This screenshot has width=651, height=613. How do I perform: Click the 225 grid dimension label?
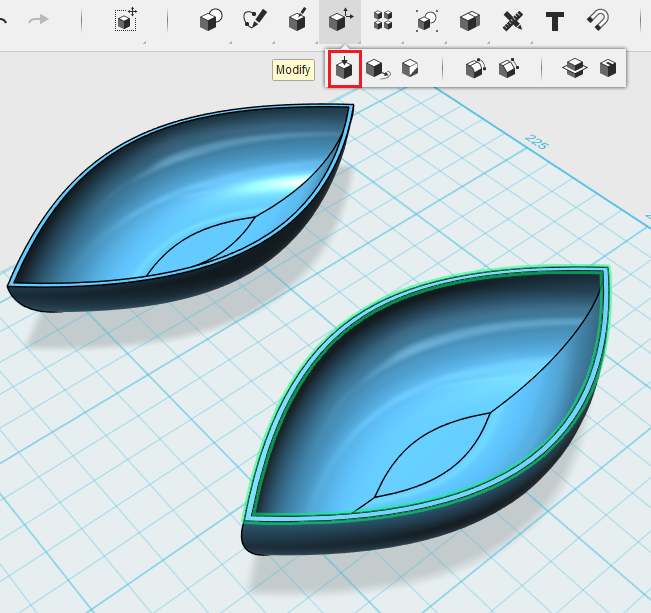coord(537,142)
